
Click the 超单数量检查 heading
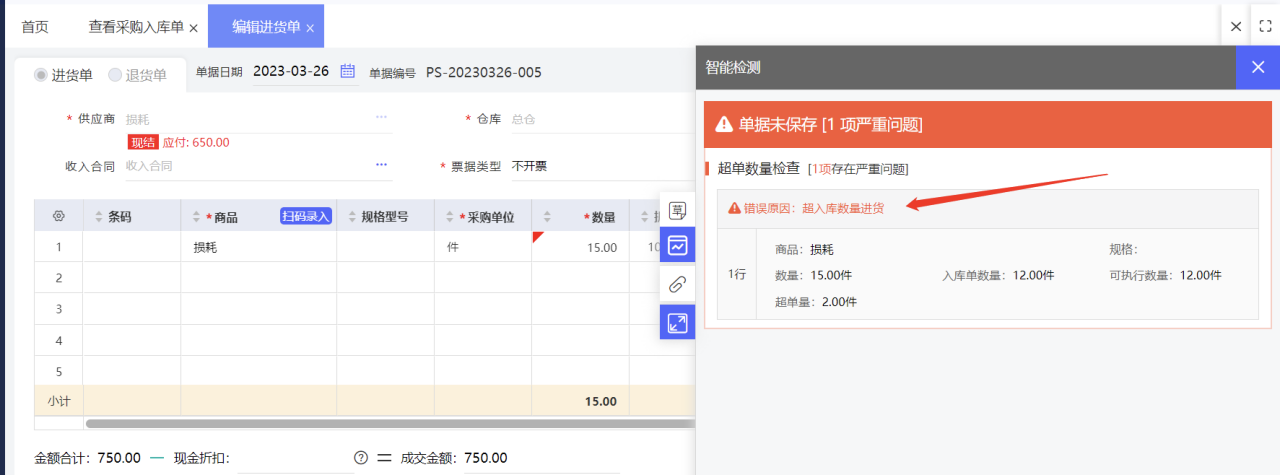coord(758,168)
